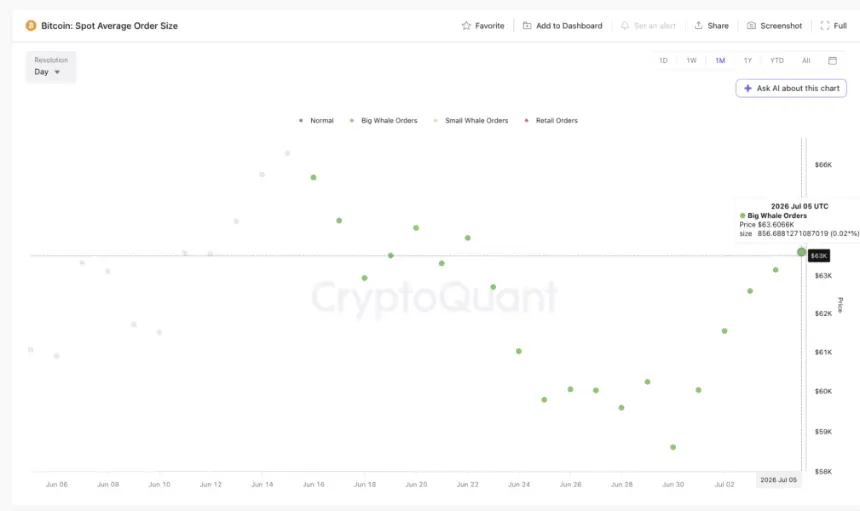
Task: Select the YTD time range tab
Action: point(777,61)
